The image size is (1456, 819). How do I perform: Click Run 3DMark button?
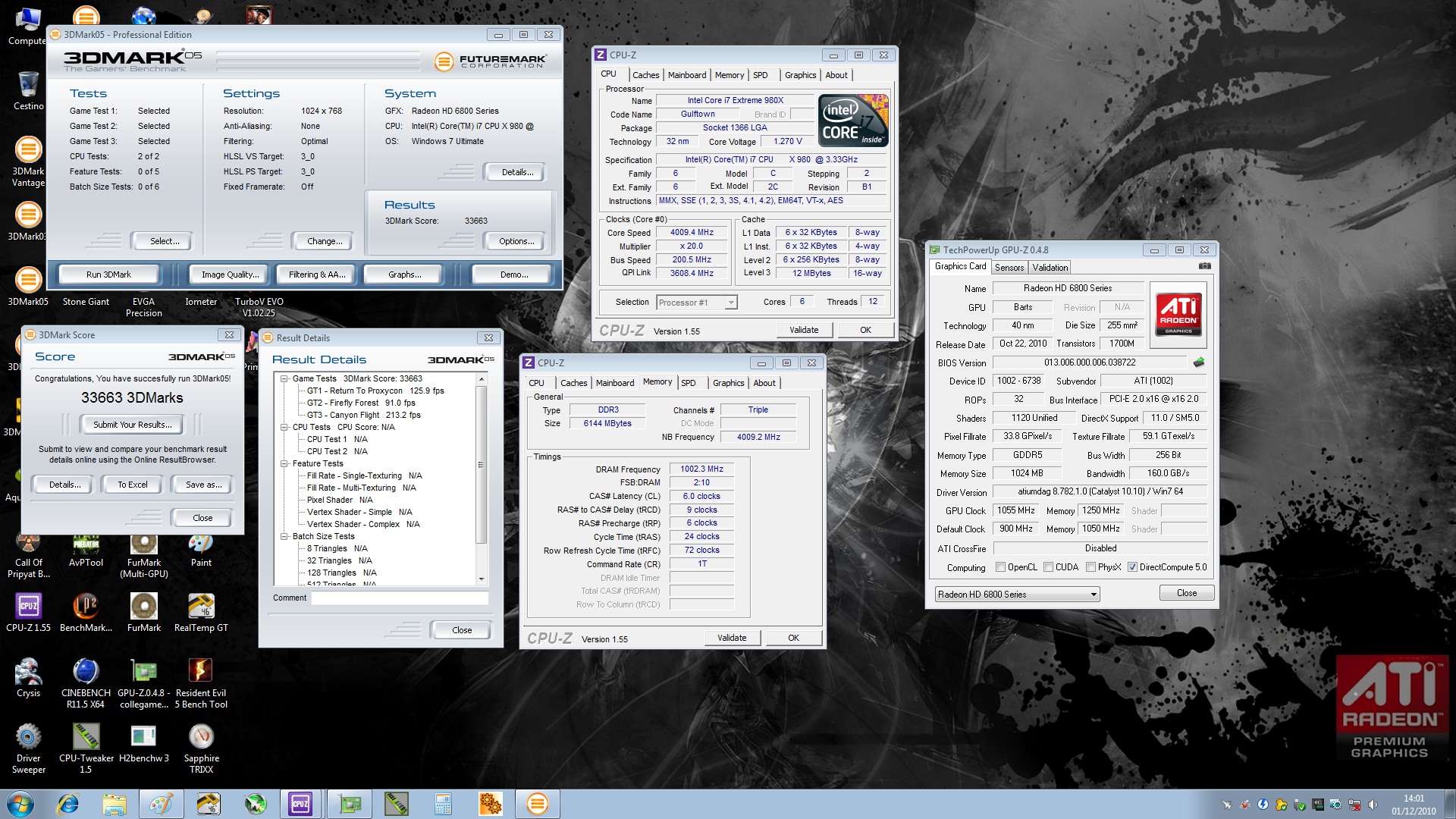[x=108, y=275]
